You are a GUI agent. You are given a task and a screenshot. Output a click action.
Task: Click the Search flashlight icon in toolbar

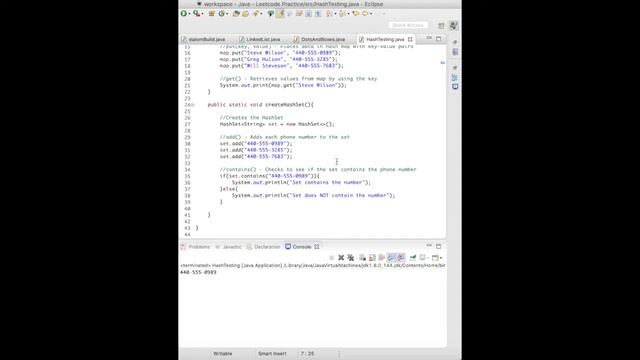pos(256,13)
